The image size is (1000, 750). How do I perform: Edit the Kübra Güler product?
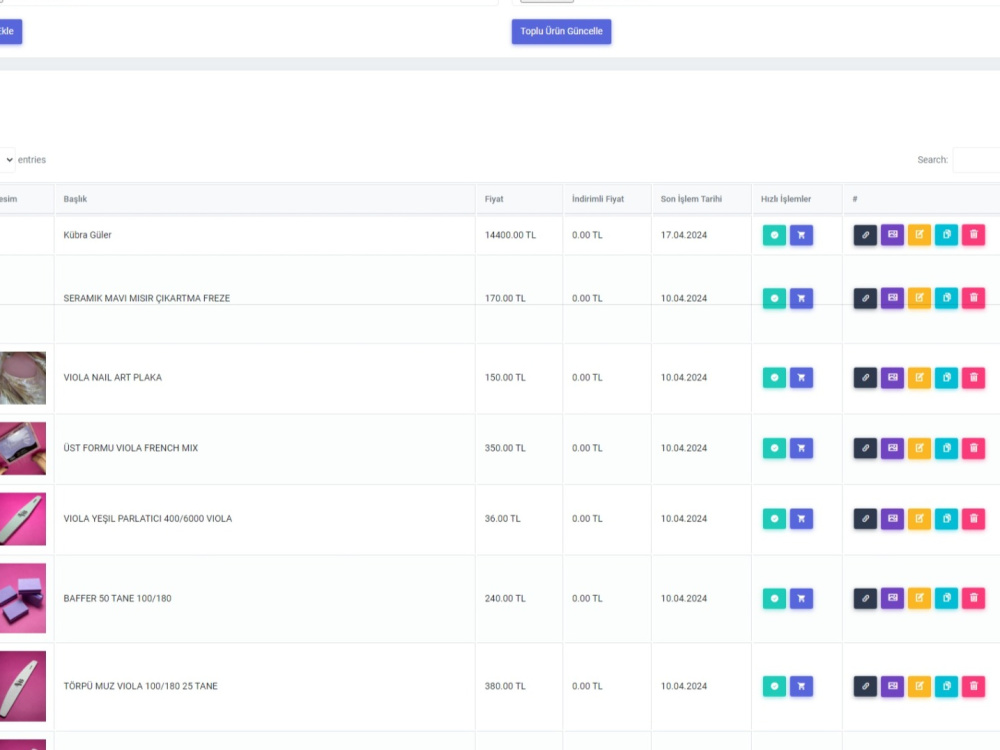(x=919, y=235)
